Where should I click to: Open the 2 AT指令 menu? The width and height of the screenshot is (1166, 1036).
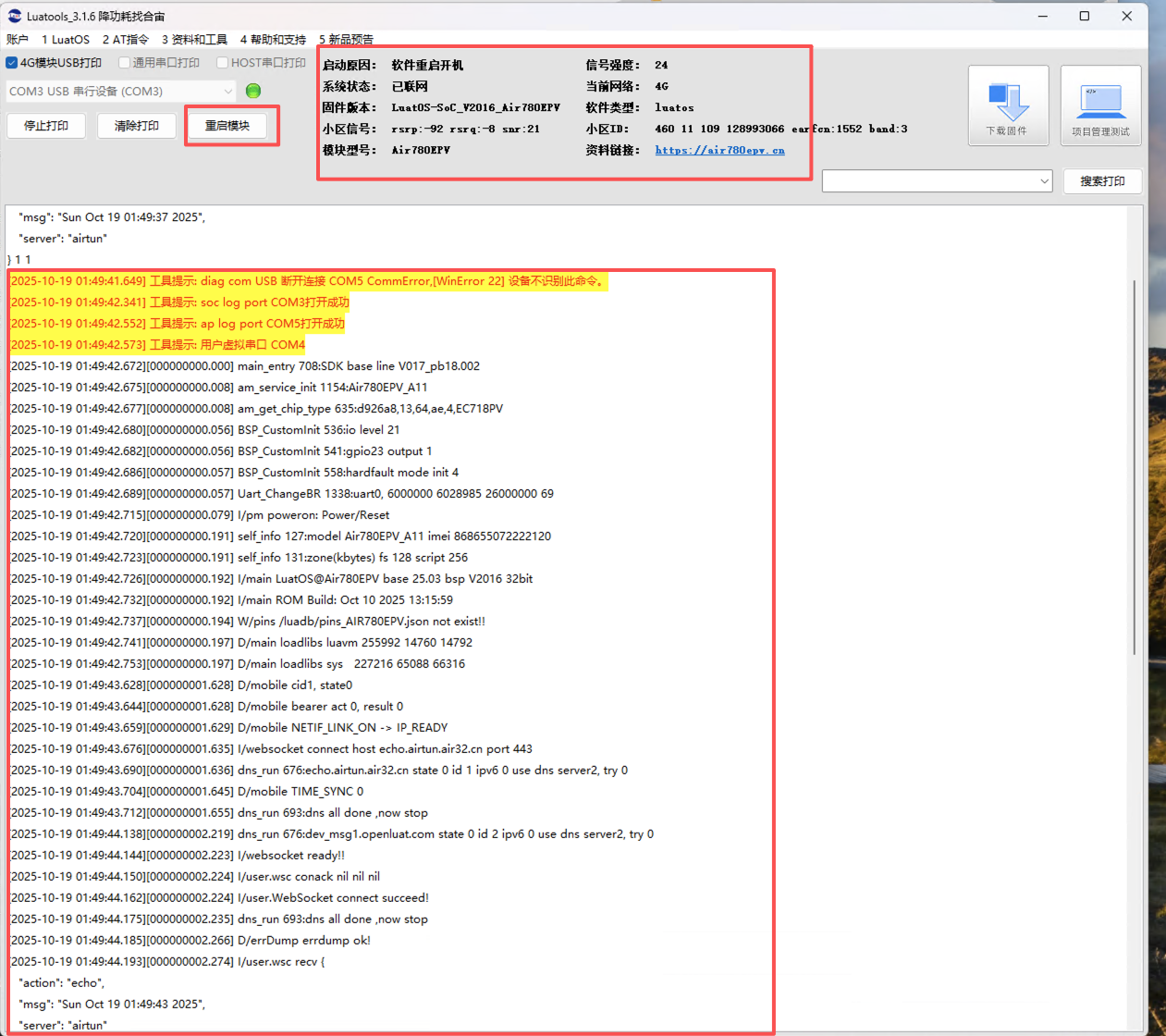(x=125, y=39)
